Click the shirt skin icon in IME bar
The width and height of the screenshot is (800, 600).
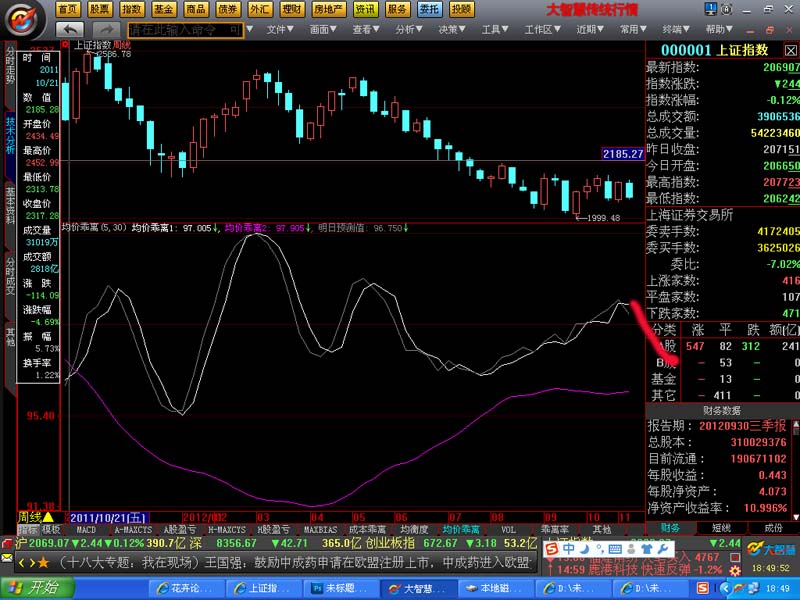(646, 549)
